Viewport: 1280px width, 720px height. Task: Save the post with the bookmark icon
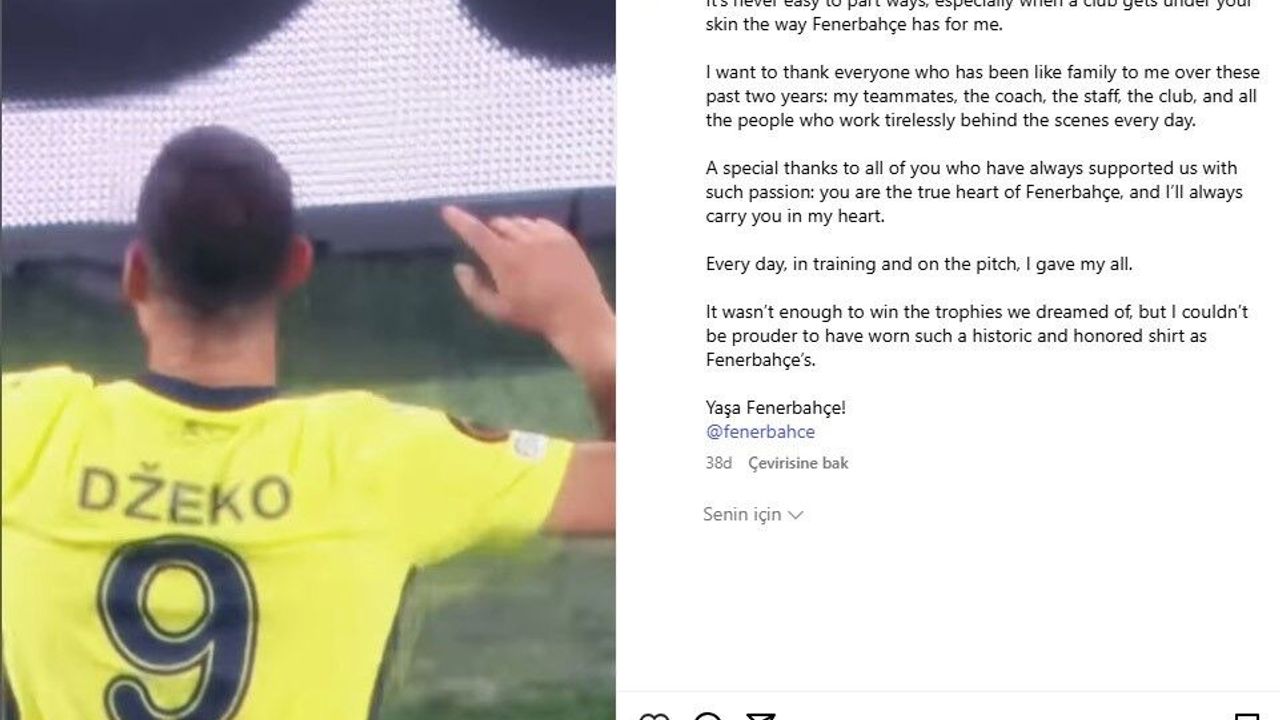point(1247,716)
